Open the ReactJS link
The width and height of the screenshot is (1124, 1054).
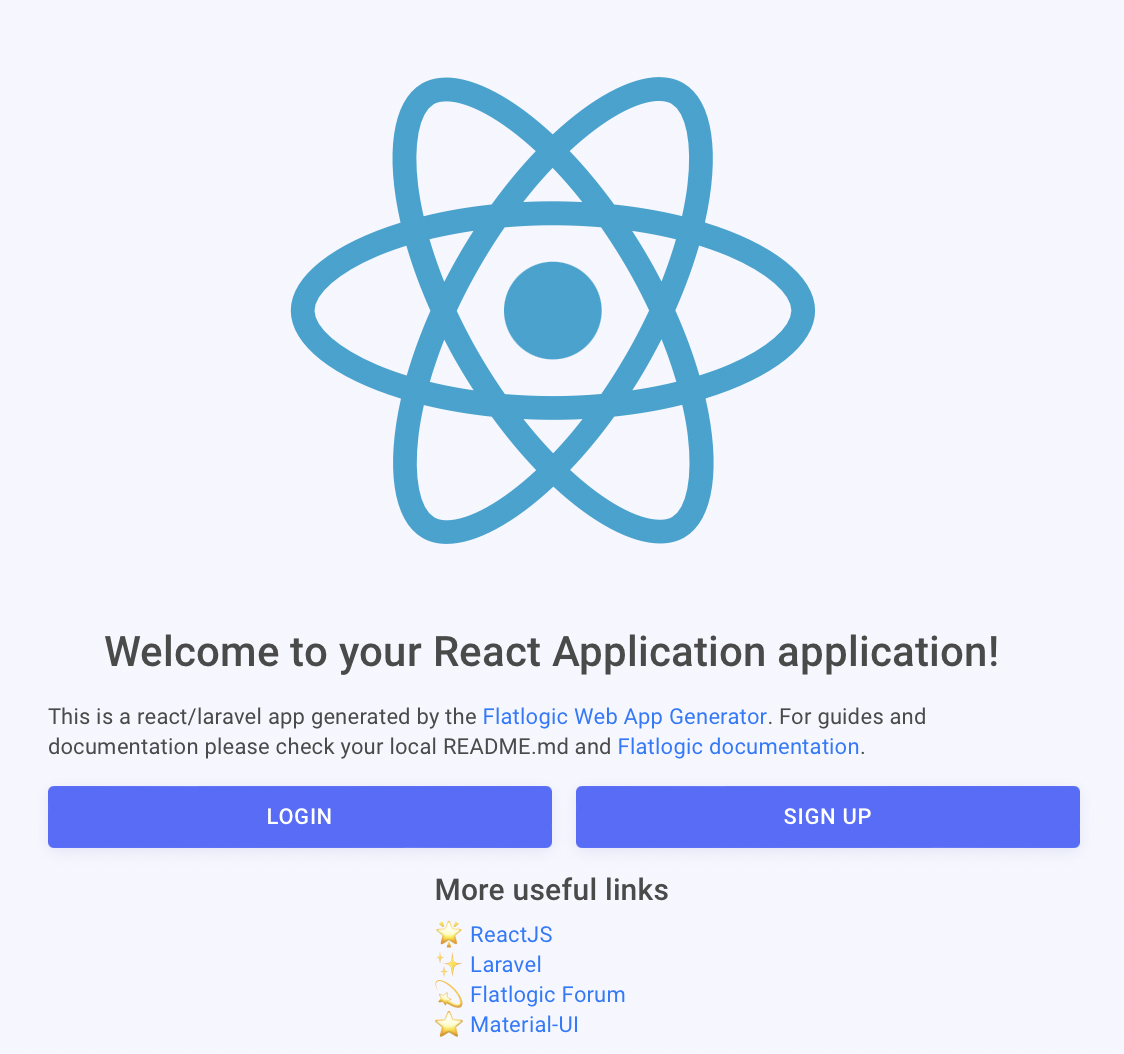(511, 934)
